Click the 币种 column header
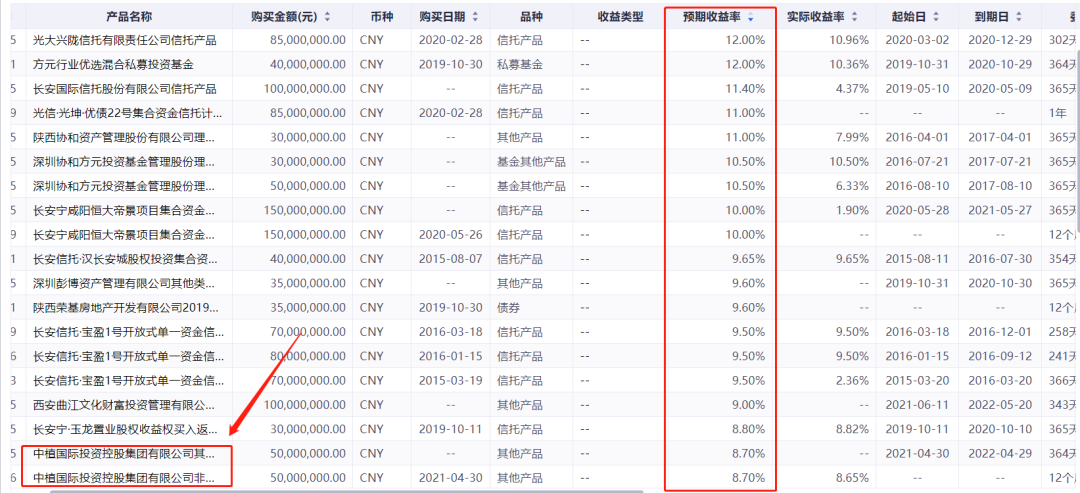 click(382, 17)
